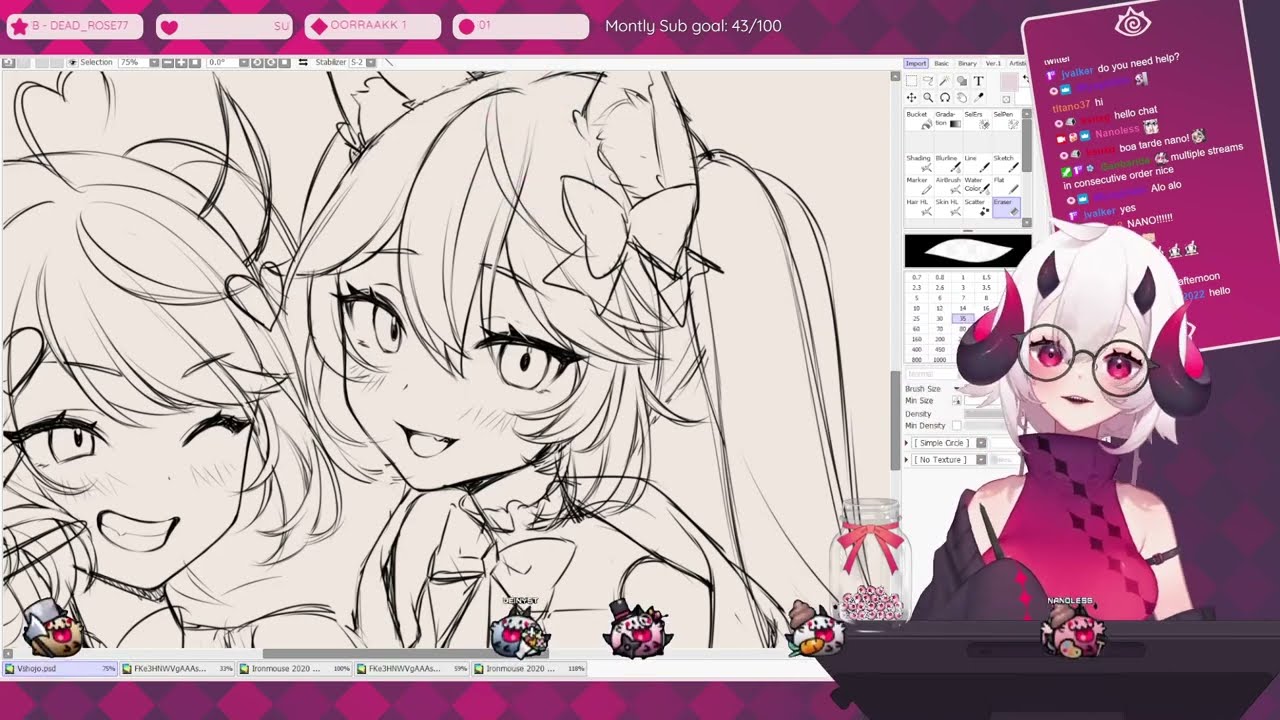
Task: Select the Move tool
Action: [x=911, y=98]
